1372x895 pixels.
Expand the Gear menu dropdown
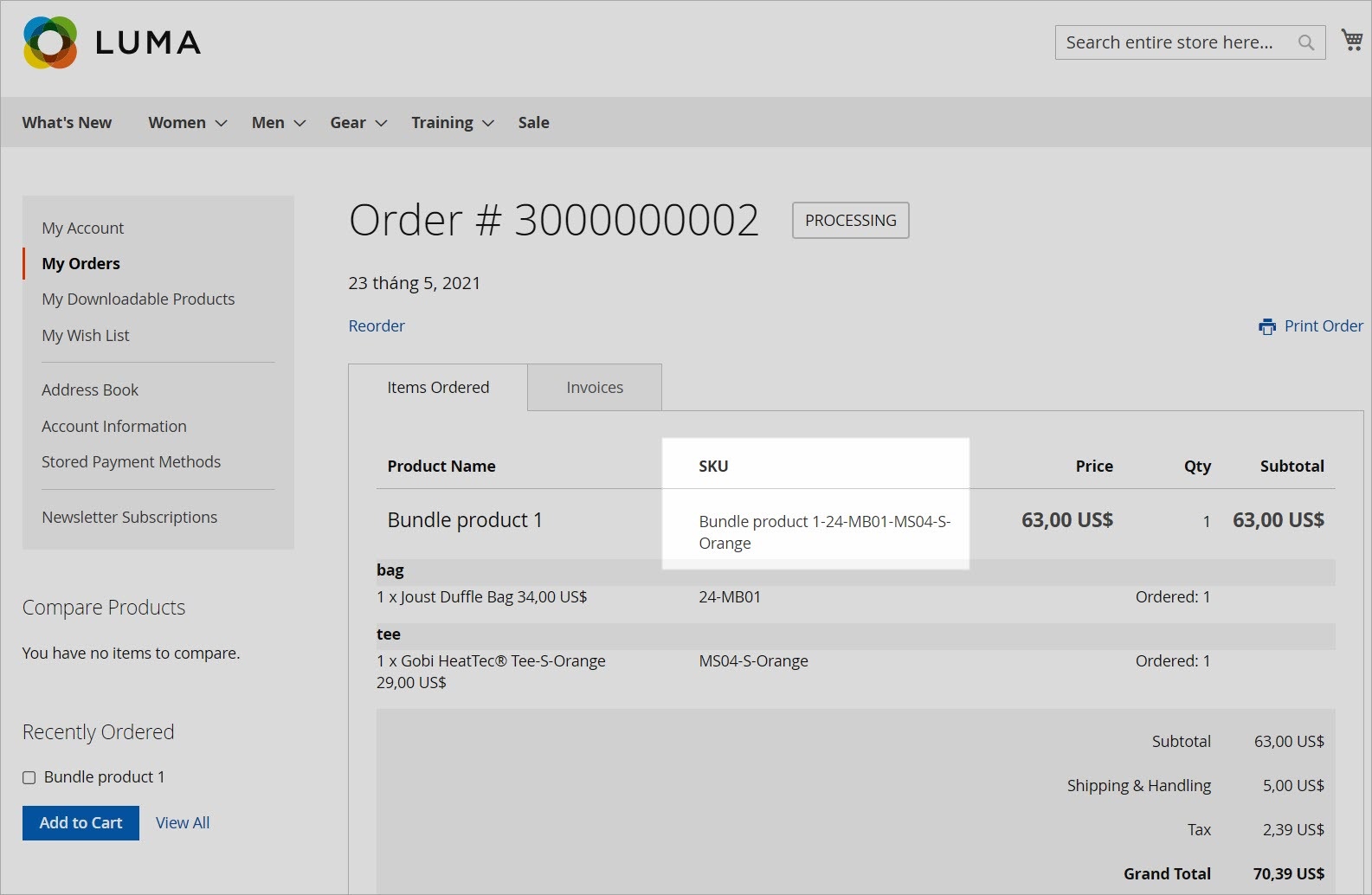click(357, 123)
